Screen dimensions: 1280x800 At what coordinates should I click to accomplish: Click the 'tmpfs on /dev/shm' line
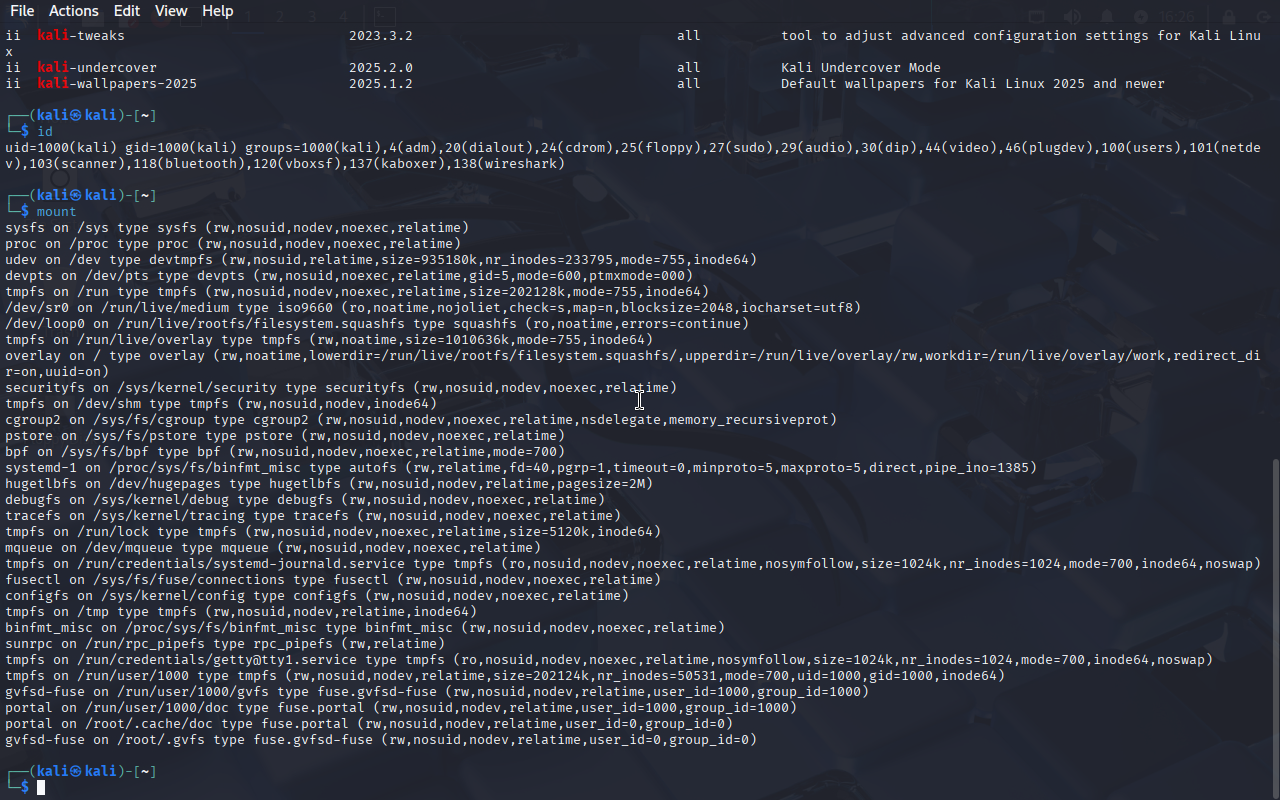click(221, 403)
